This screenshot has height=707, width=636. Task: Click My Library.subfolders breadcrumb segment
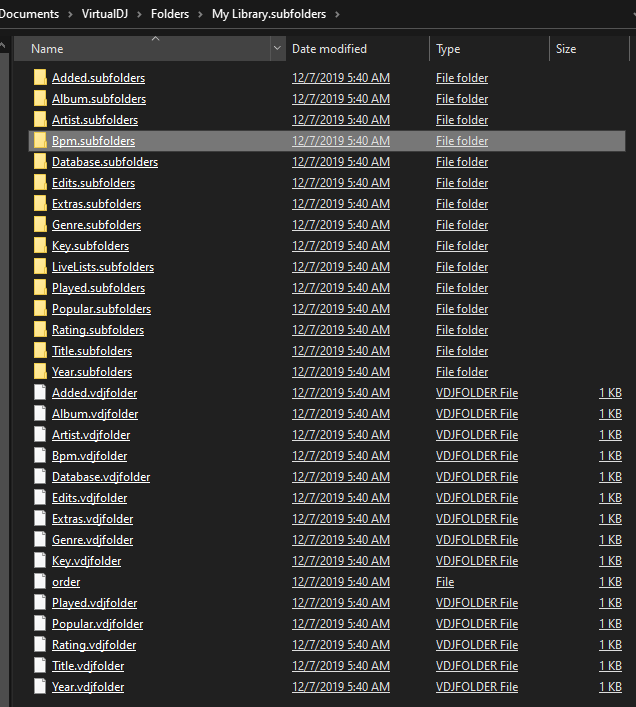pos(269,14)
